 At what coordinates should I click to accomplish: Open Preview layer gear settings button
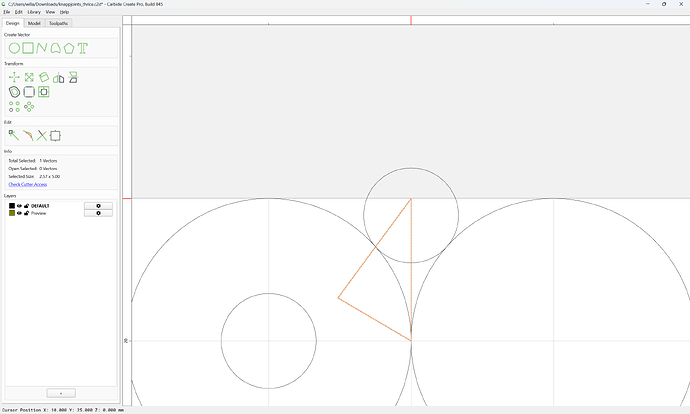tap(98, 213)
